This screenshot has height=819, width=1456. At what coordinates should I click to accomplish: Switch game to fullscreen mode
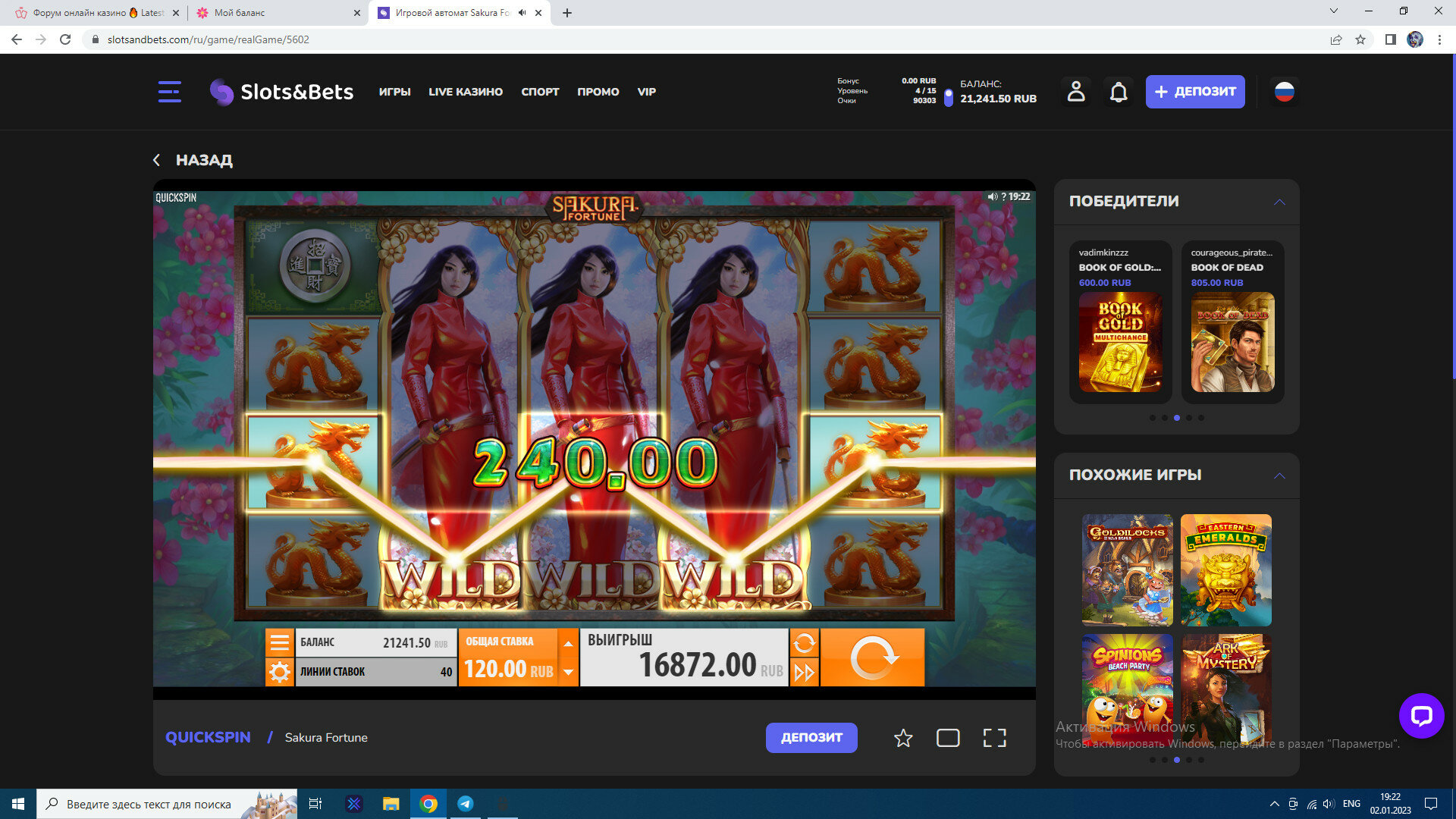click(994, 738)
